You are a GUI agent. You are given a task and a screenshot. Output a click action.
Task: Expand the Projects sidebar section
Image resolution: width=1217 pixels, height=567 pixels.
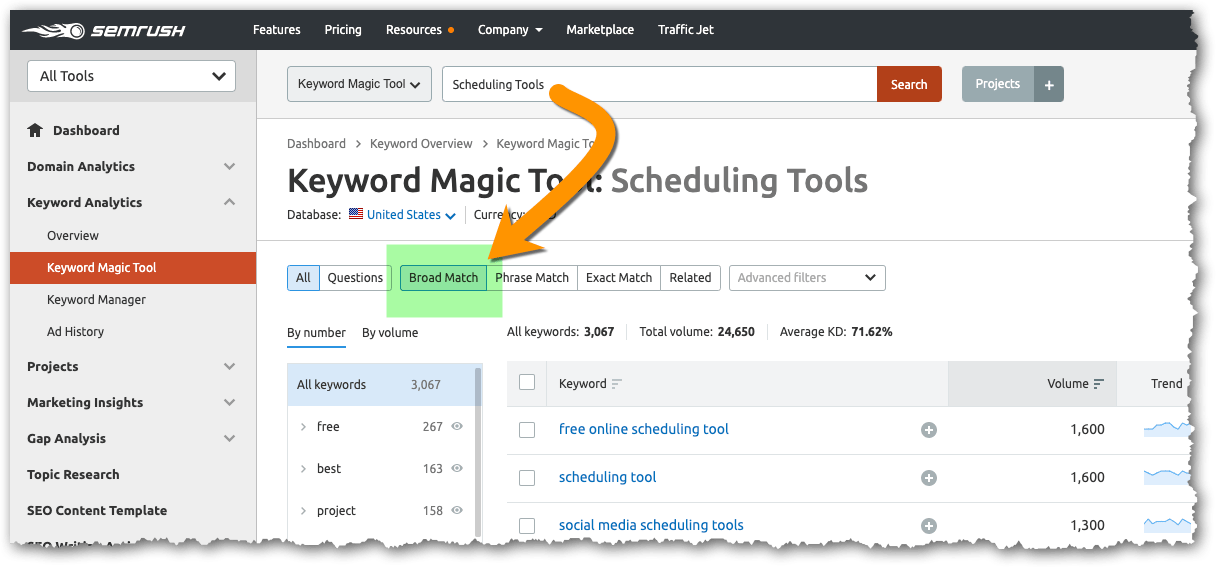(x=230, y=367)
